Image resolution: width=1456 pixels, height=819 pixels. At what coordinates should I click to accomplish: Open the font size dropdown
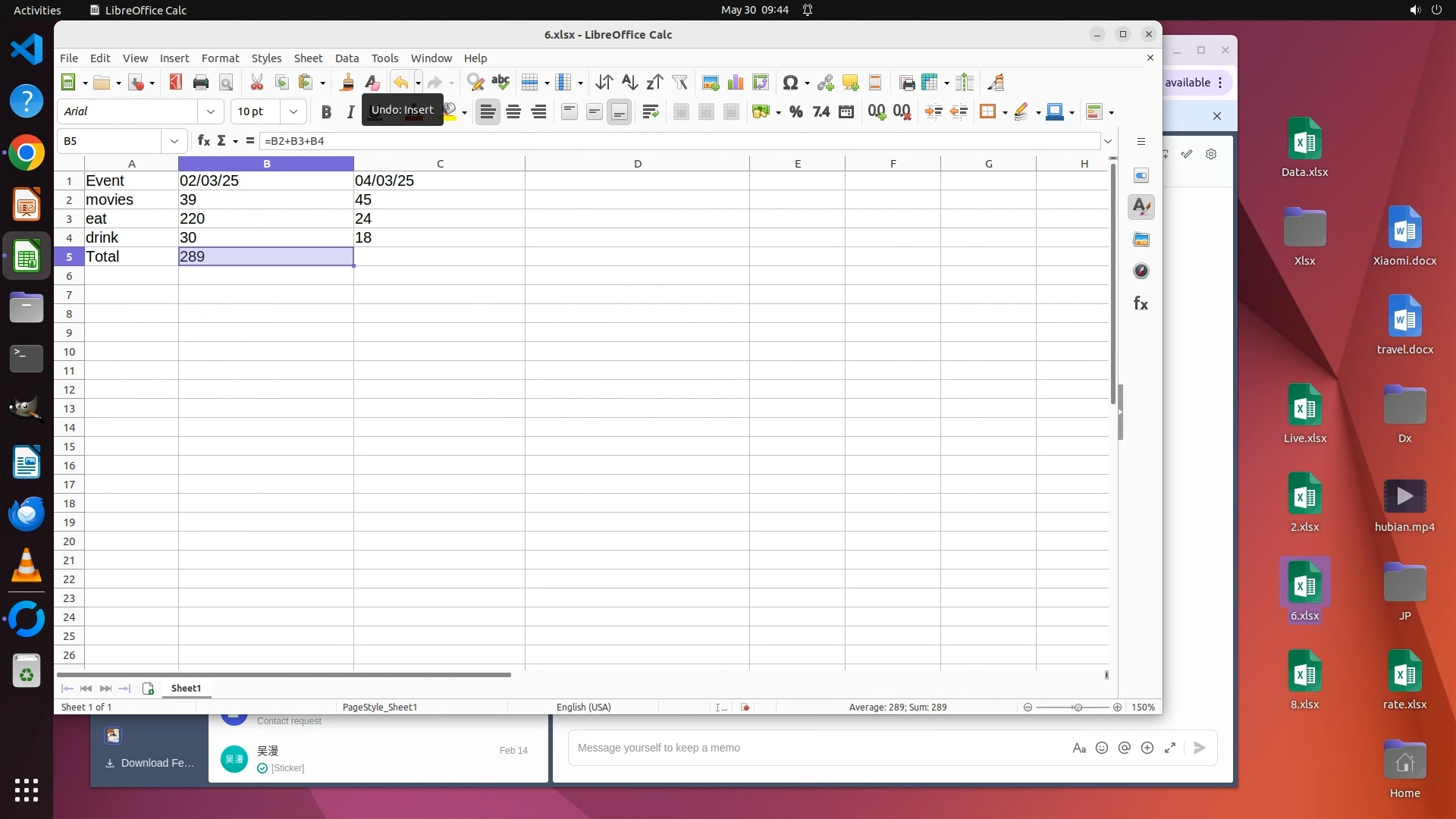293,112
